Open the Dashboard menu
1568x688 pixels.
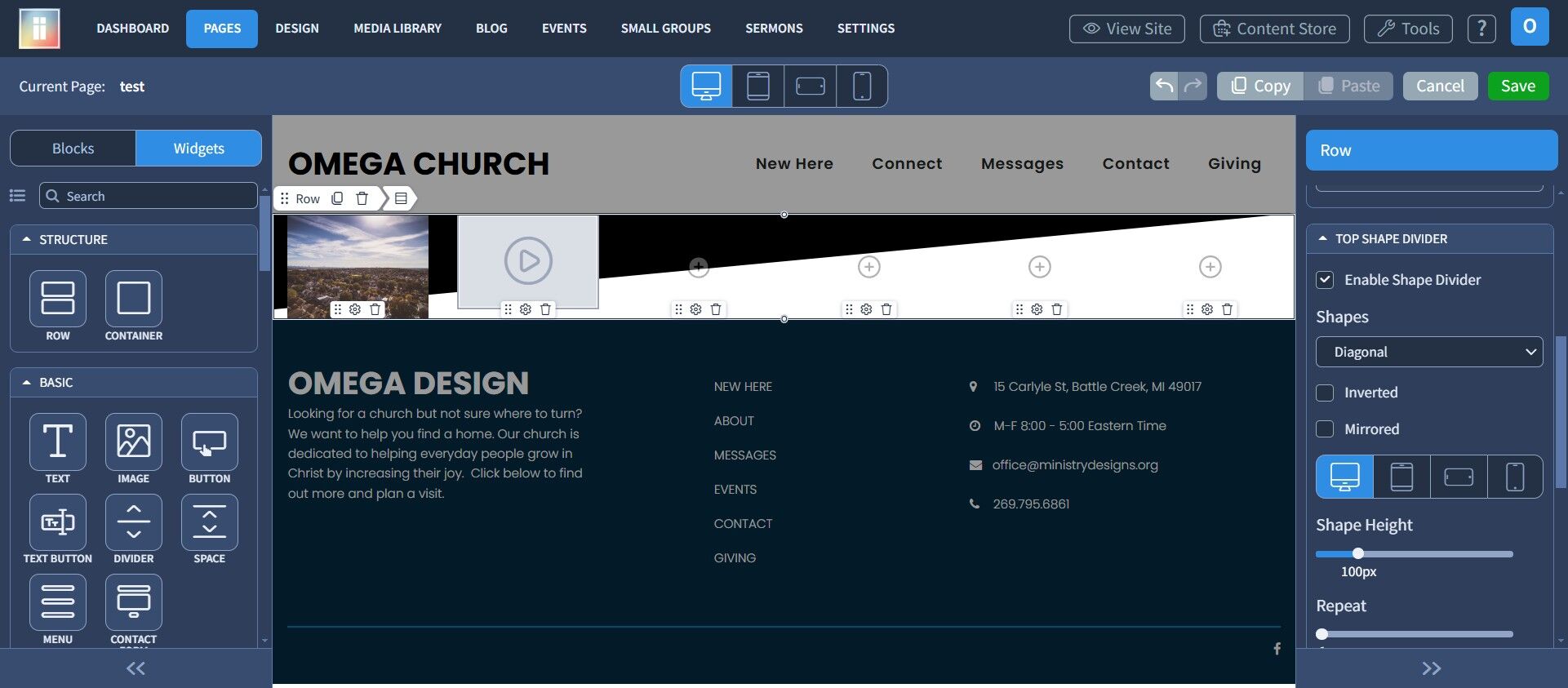[133, 29]
